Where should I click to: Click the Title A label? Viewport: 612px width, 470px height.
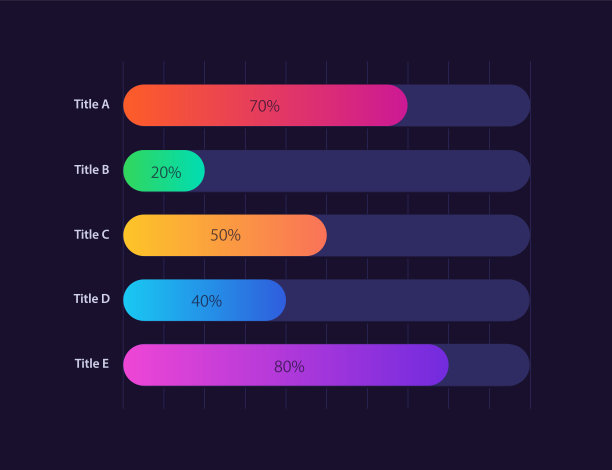pos(92,104)
